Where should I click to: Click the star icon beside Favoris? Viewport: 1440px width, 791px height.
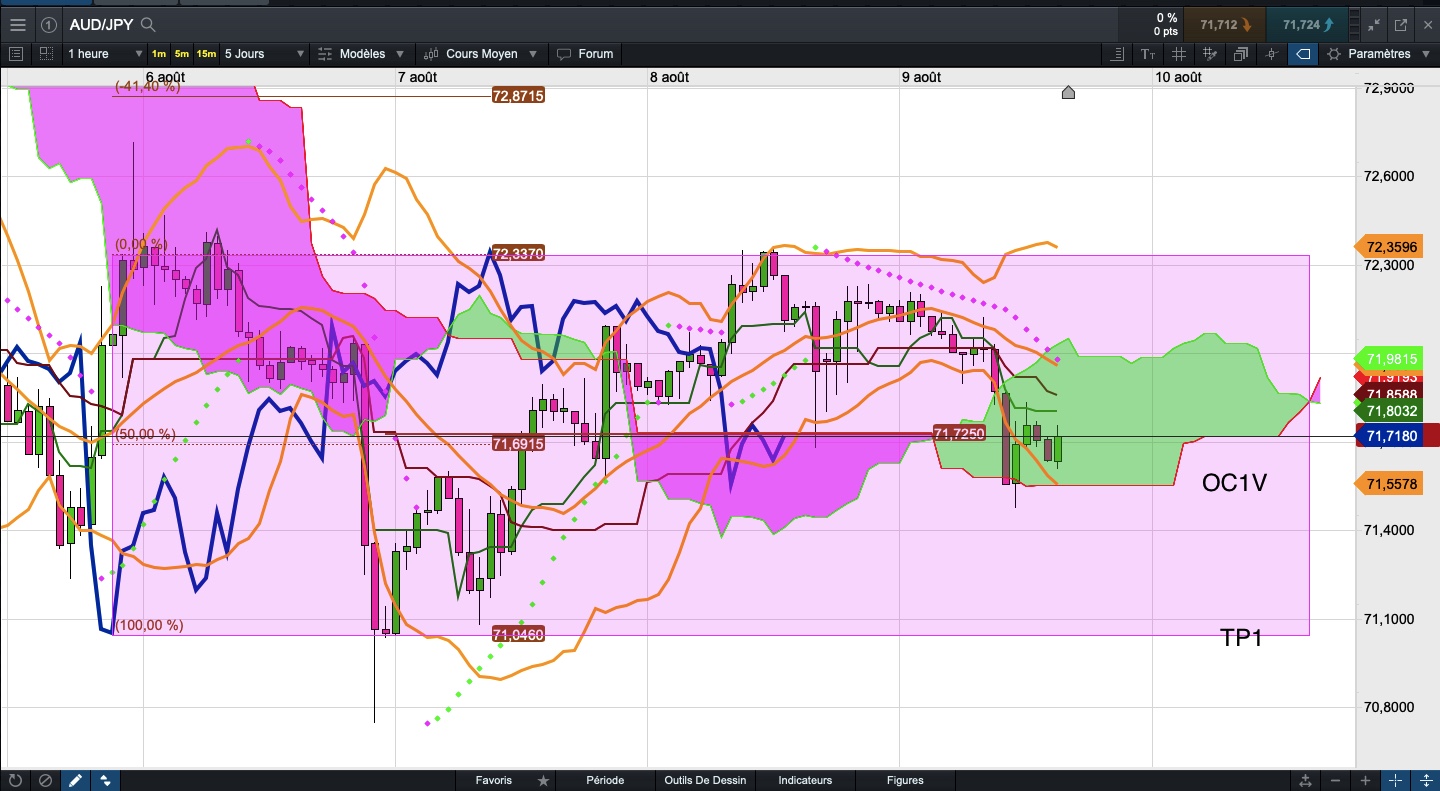pyautogui.click(x=543, y=780)
